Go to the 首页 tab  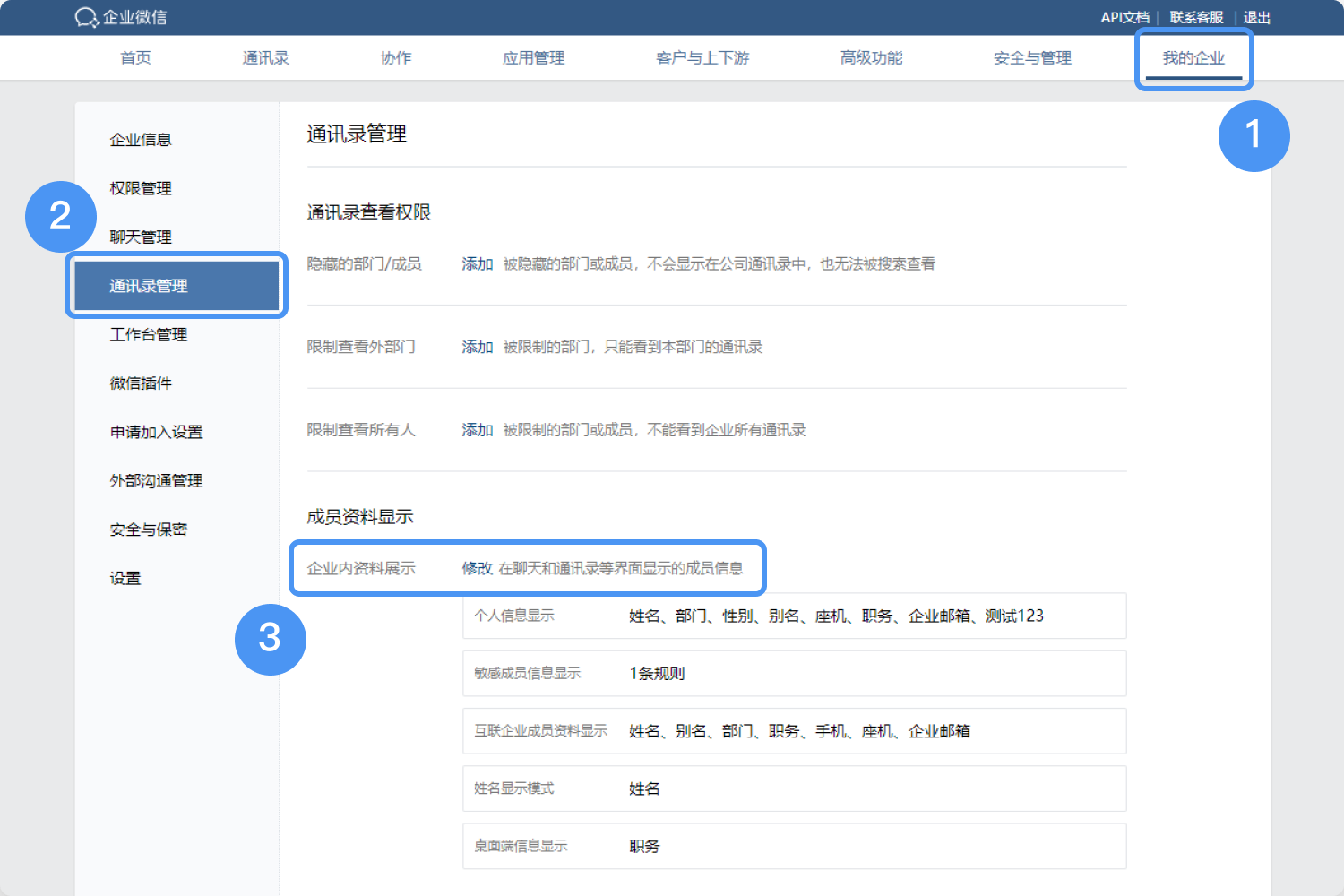pyautogui.click(x=135, y=58)
